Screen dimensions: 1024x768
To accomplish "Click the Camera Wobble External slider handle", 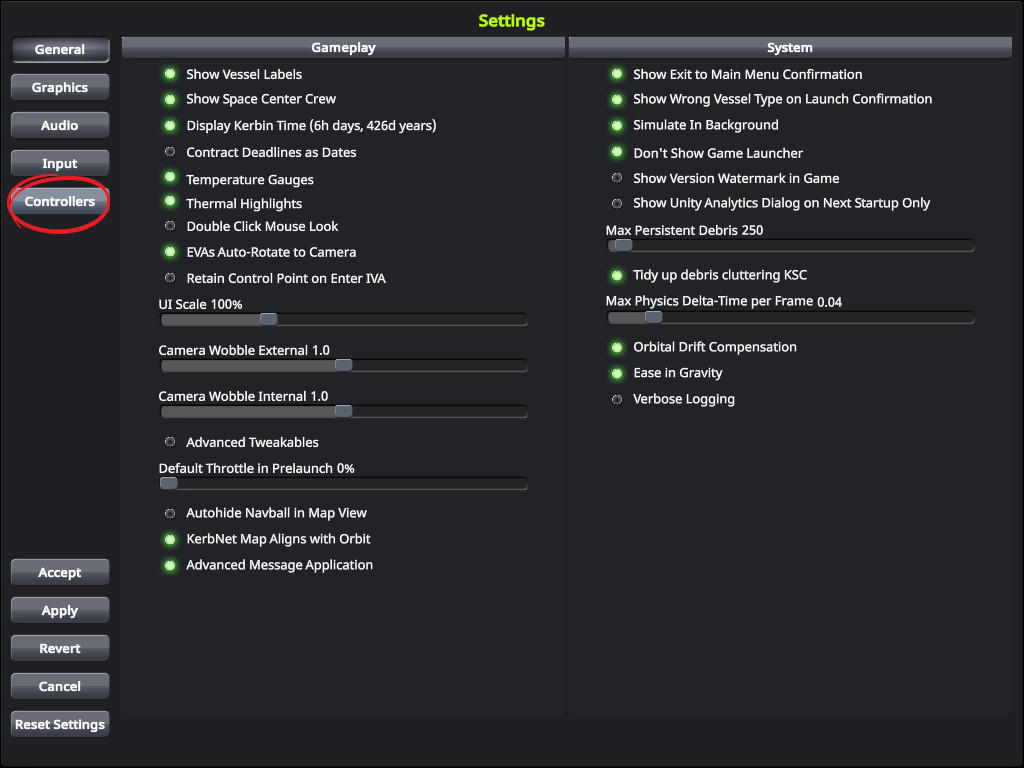I will click(343, 365).
